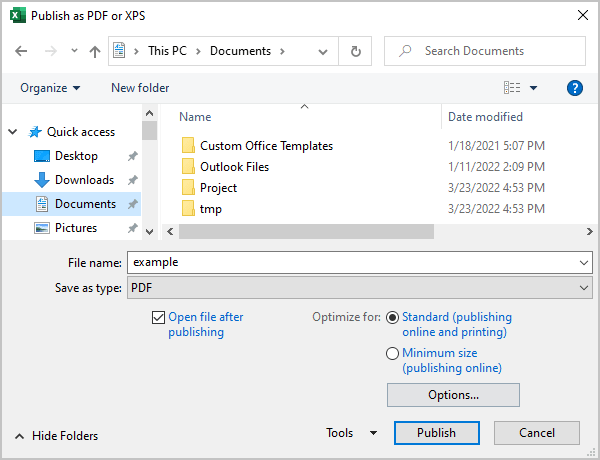Go up one folder level
Viewport: 600px width, 460px height.
95,51
